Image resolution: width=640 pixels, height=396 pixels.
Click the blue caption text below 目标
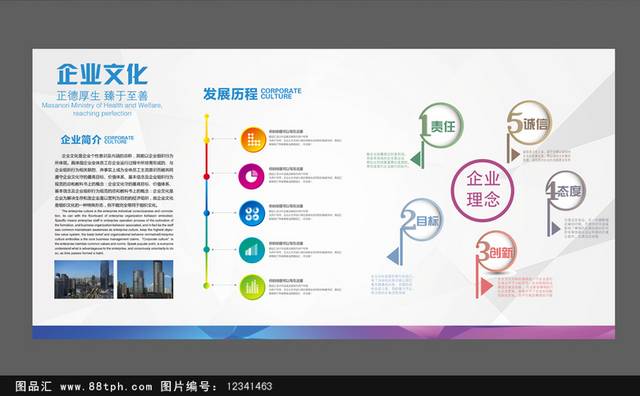click(x=392, y=285)
